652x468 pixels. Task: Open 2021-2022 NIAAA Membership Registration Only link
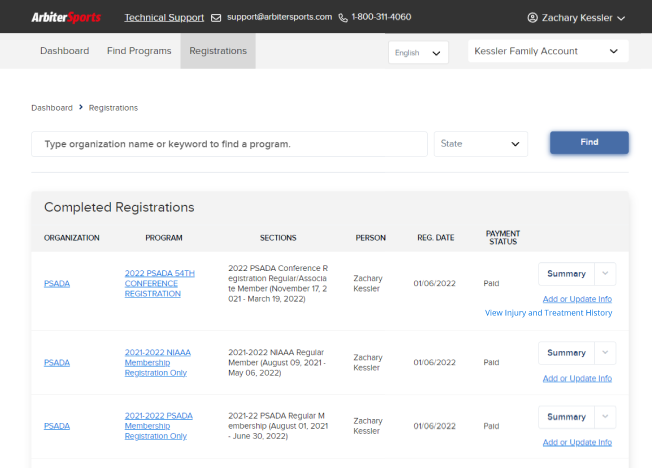(158, 363)
